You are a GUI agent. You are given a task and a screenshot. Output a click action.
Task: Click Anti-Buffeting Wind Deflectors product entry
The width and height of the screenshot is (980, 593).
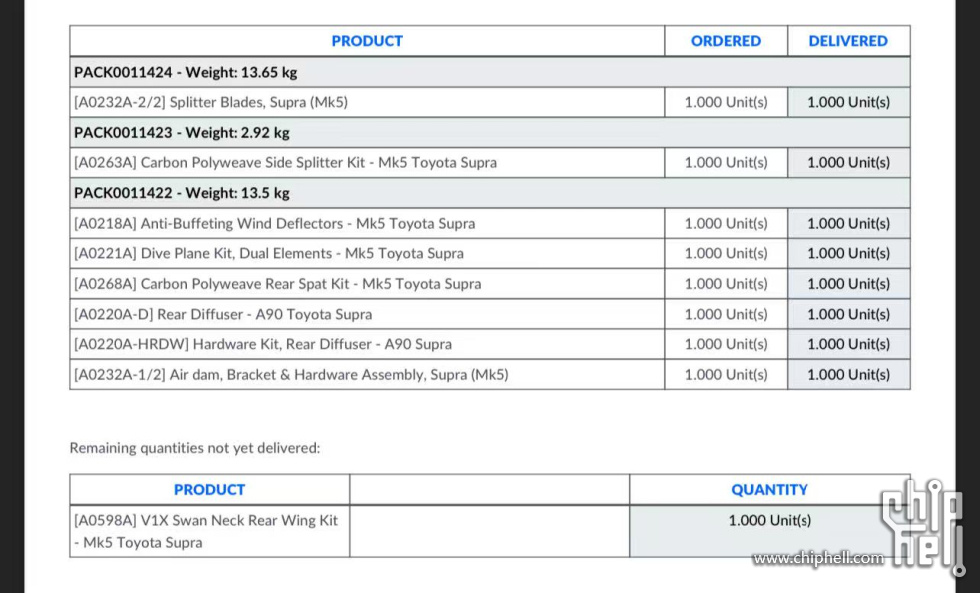274,223
